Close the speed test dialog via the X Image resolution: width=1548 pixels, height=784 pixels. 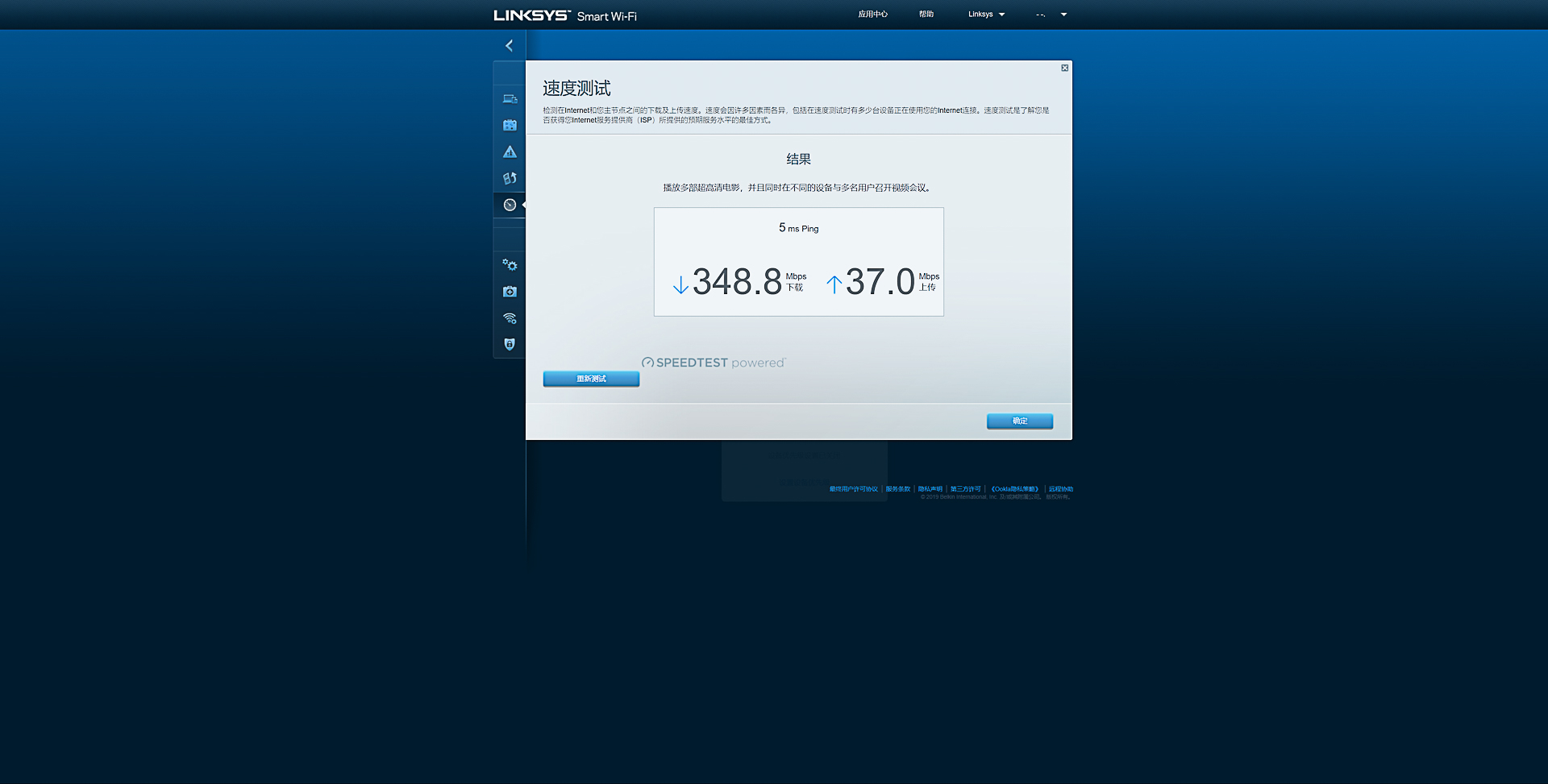coord(1063,68)
